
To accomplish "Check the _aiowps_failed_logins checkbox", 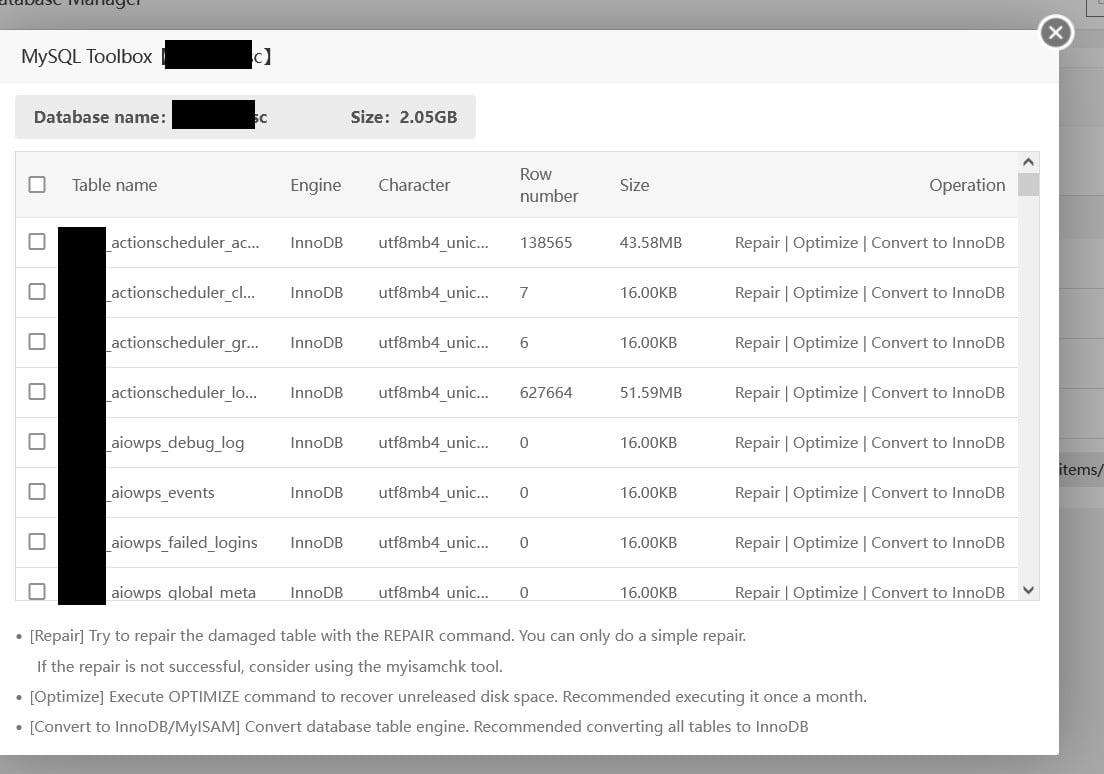I will tap(37, 542).
